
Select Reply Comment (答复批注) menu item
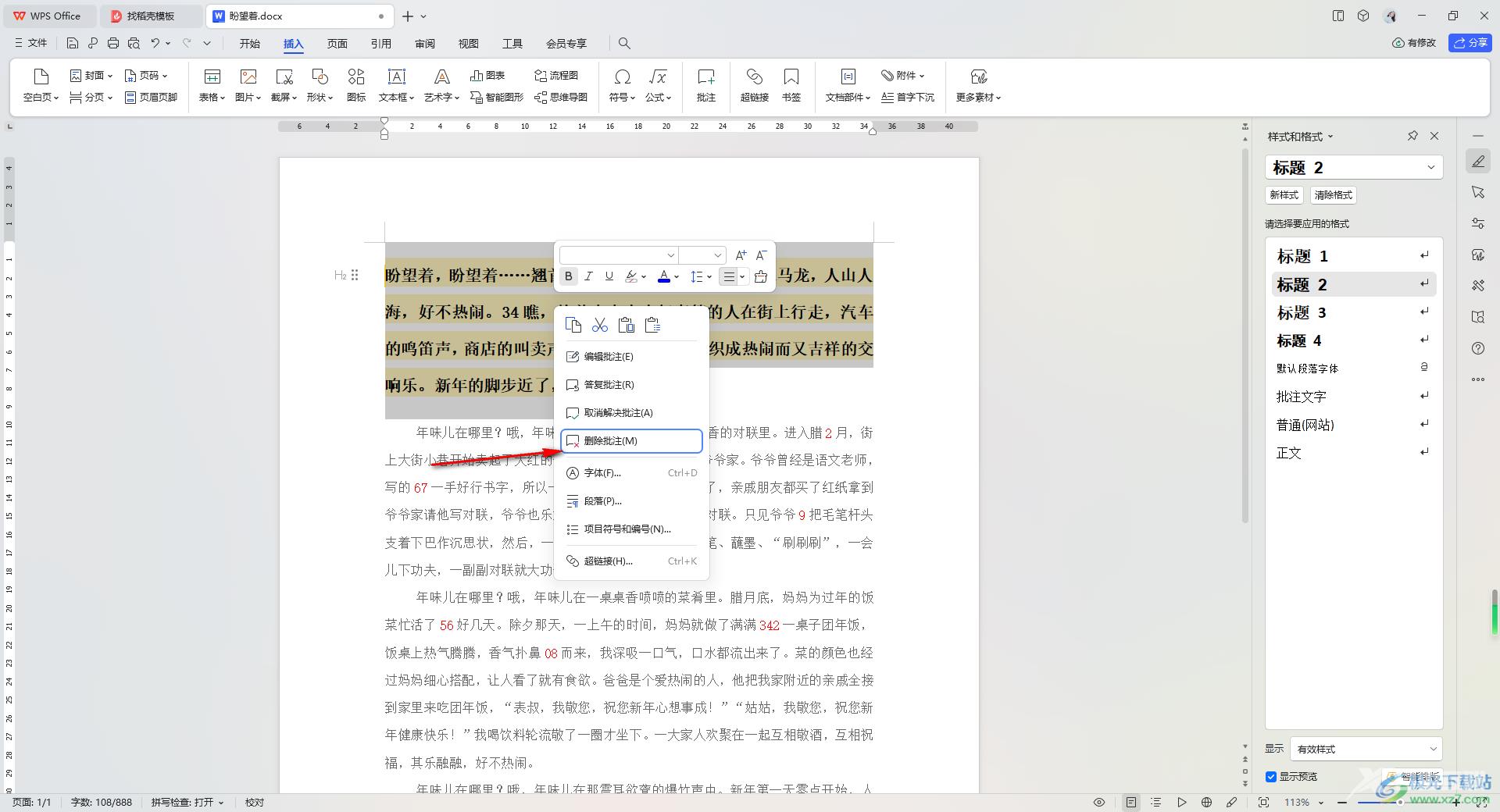click(x=631, y=385)
